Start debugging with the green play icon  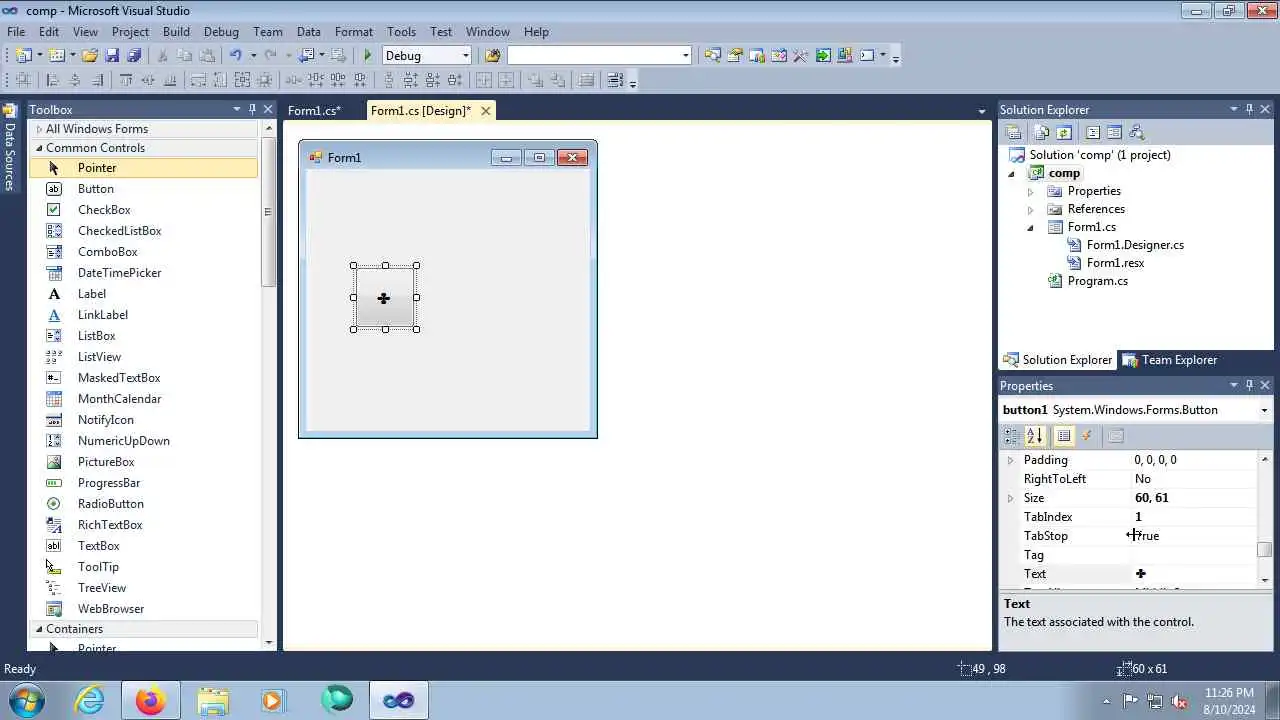tap(368, 55)
